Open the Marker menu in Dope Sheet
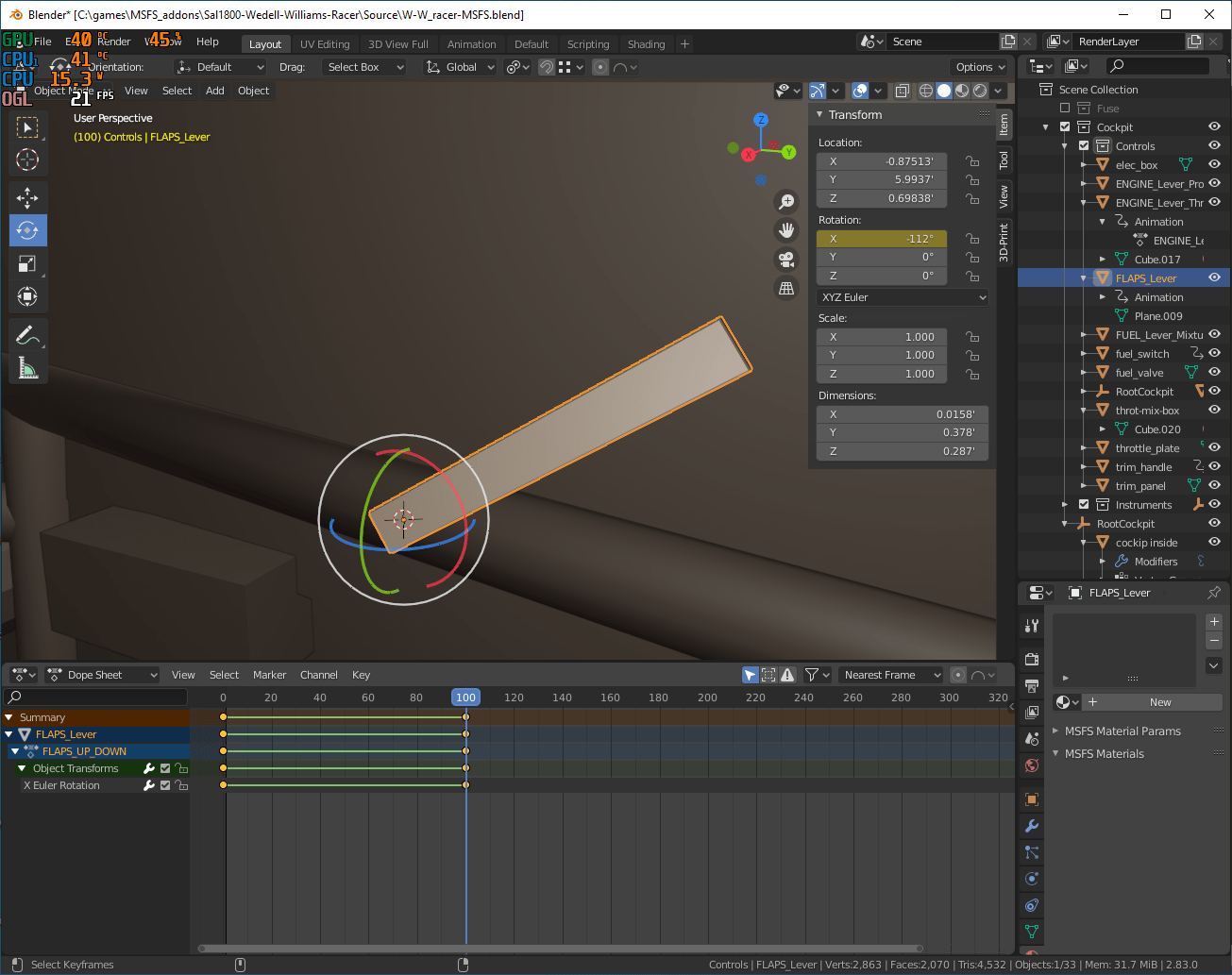The image size is (1232, 975). tap(269, 675)
